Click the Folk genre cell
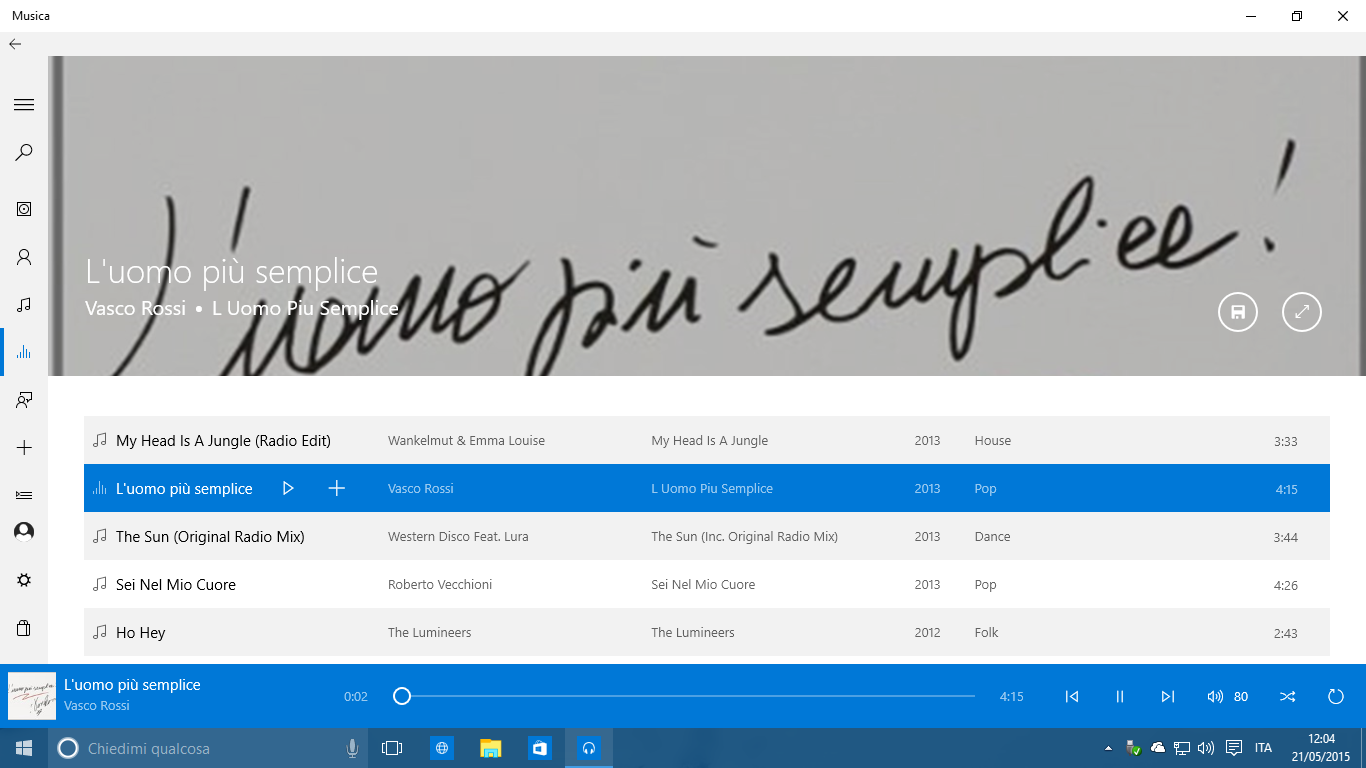 [986, 632]
